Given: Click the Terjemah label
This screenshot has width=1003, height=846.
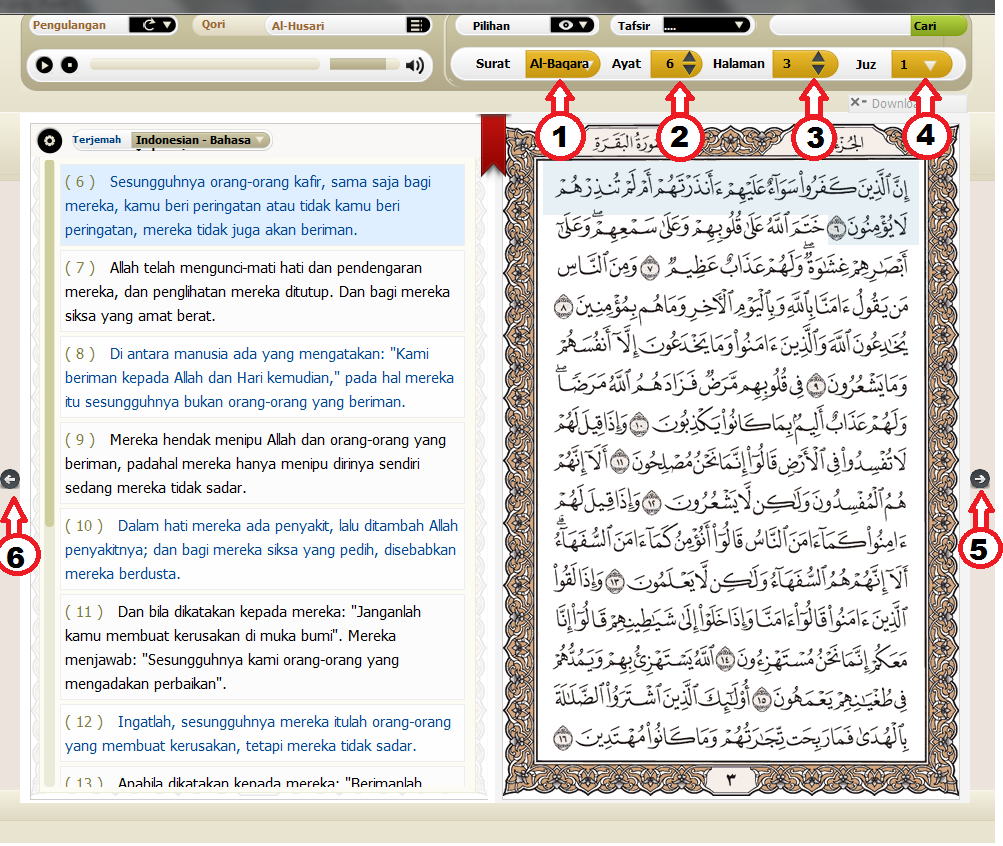Looking at the screenshot, I should 97,139.
